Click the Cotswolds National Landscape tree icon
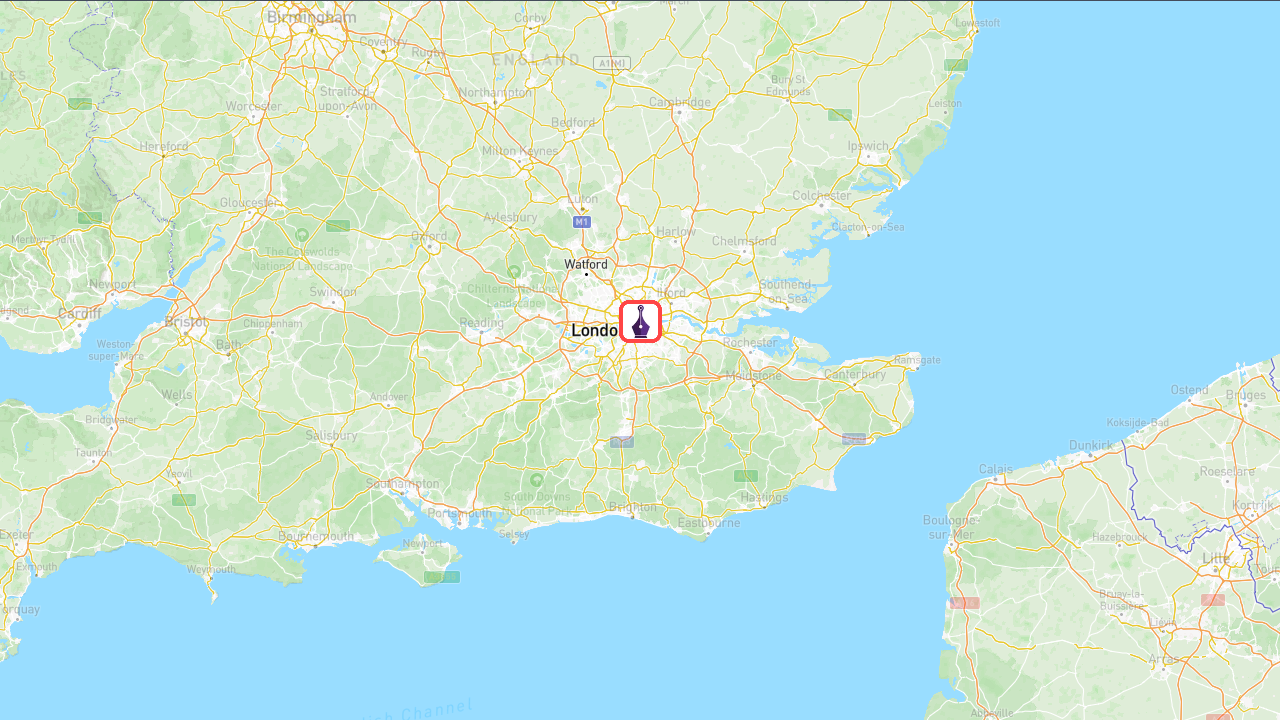The image size is (1280, 720). click(x=302, y=235)
